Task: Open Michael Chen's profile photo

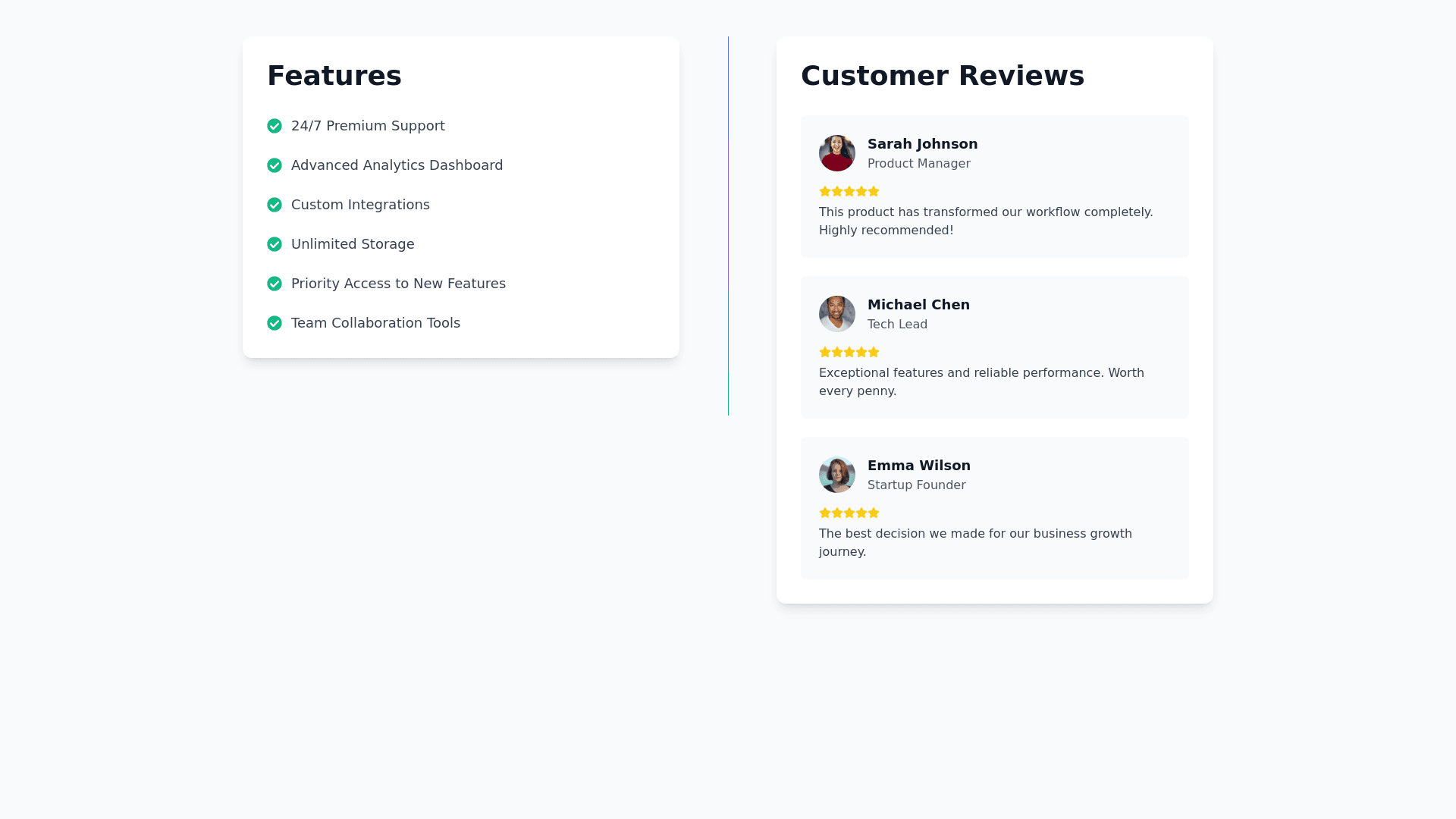Action: click(837, 314)
